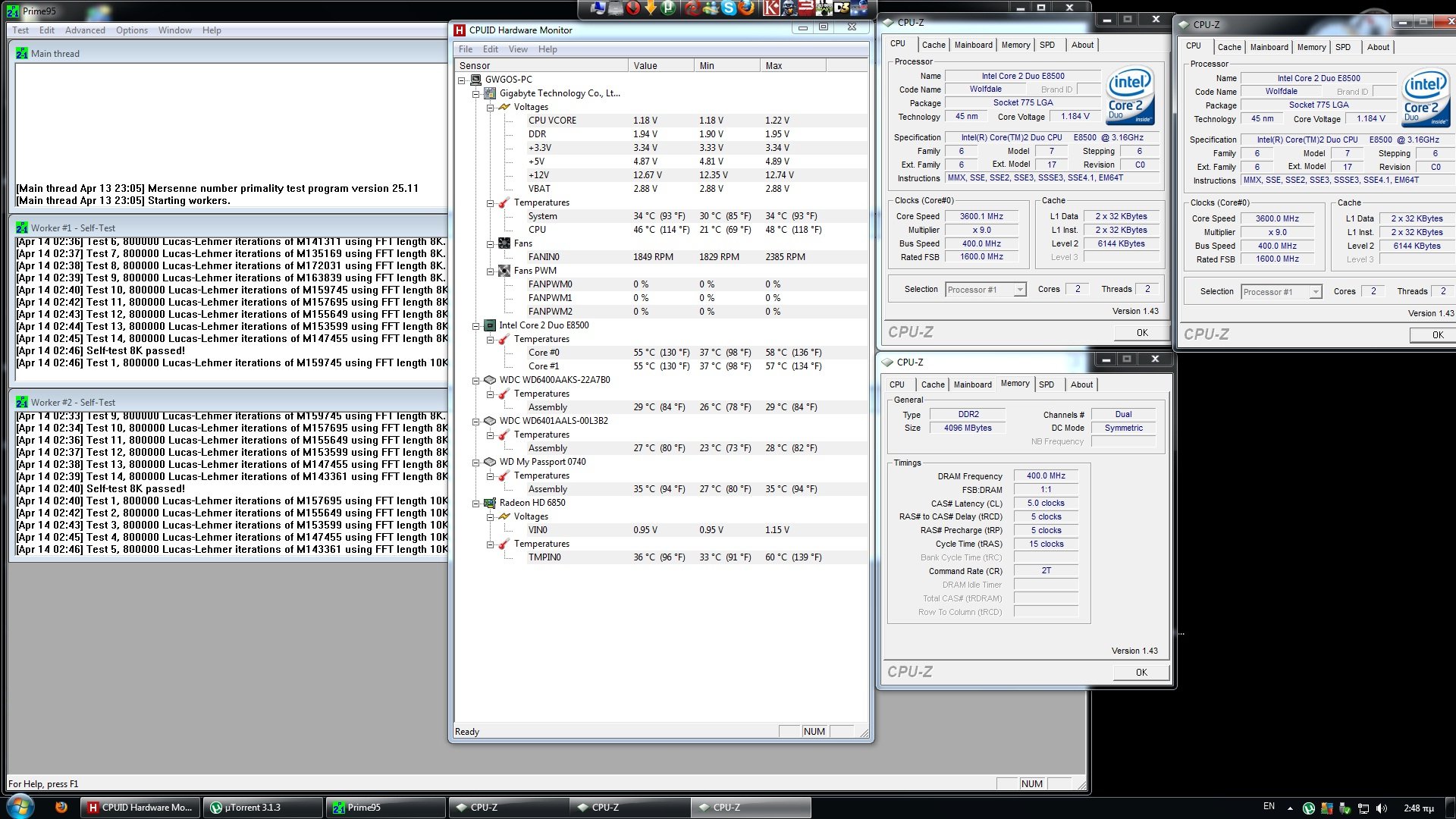Click the EN language indicator on the taskbar
The width and height of the screenshot is (1456, 819).
tap(1269, 807)
